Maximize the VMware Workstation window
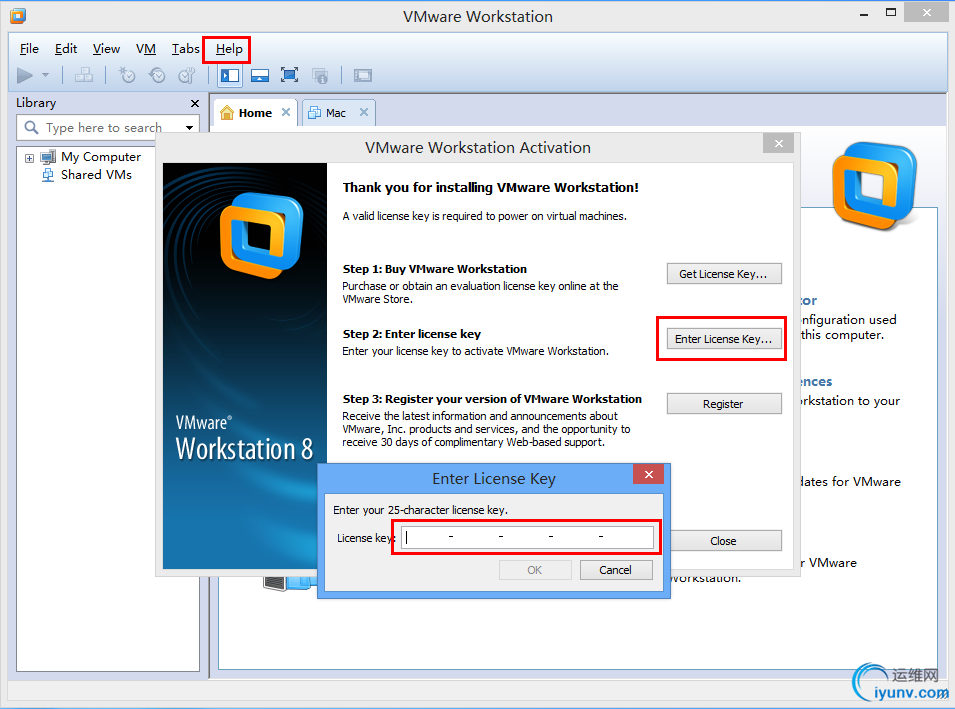955x709 pixels. click(x=891, y=13)
